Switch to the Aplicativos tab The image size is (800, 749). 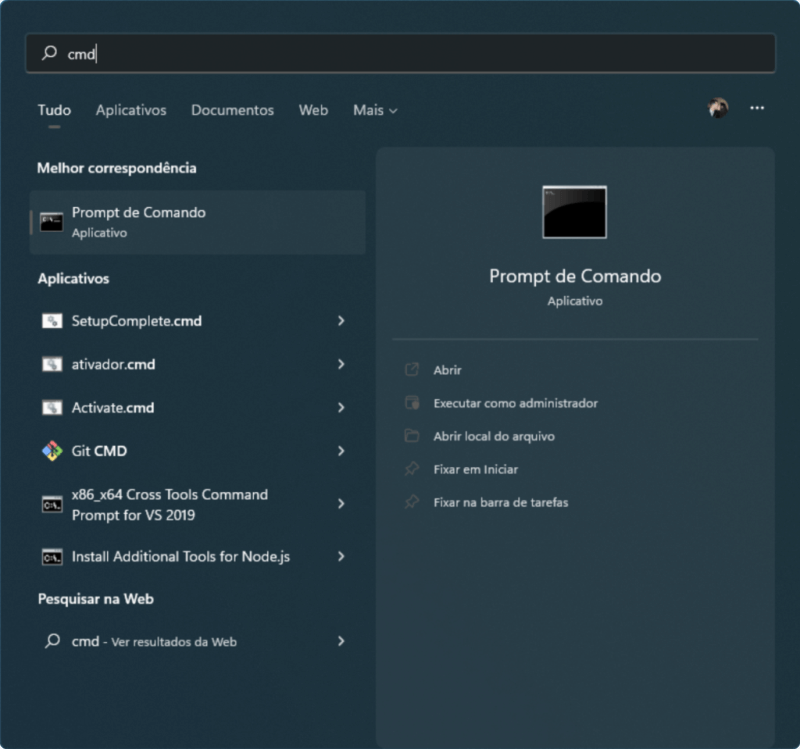(131, 110)
